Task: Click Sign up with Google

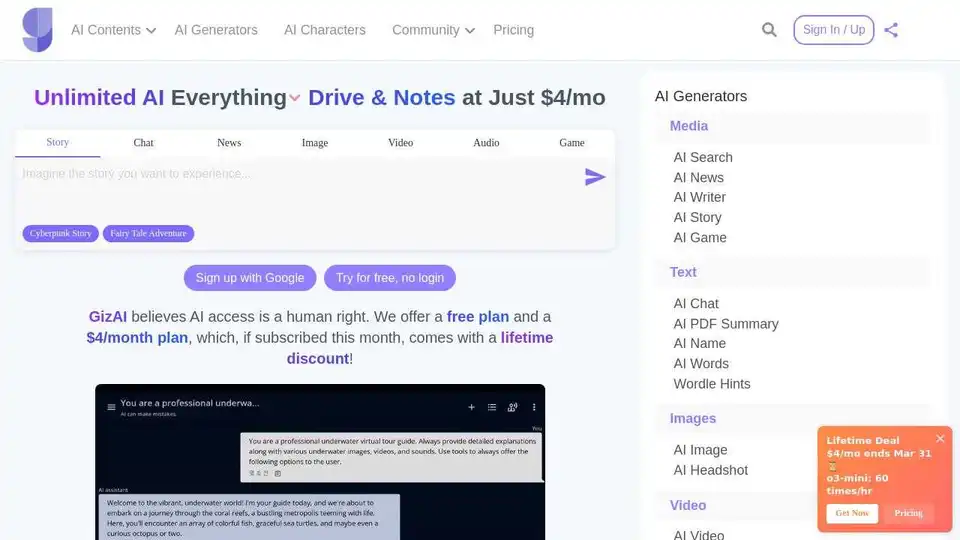Action: 250,278
